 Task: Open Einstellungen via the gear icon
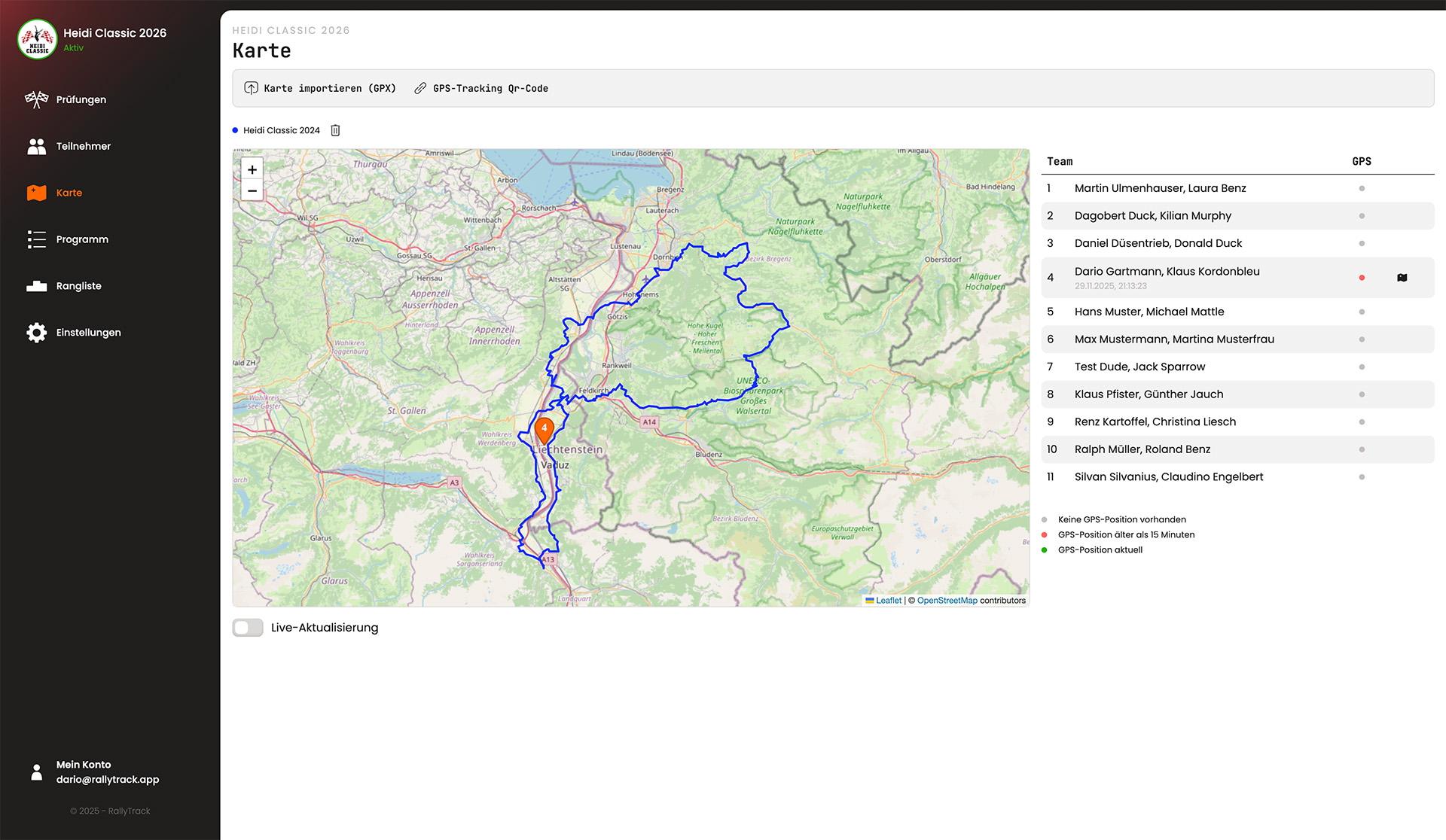coord(36,333)
